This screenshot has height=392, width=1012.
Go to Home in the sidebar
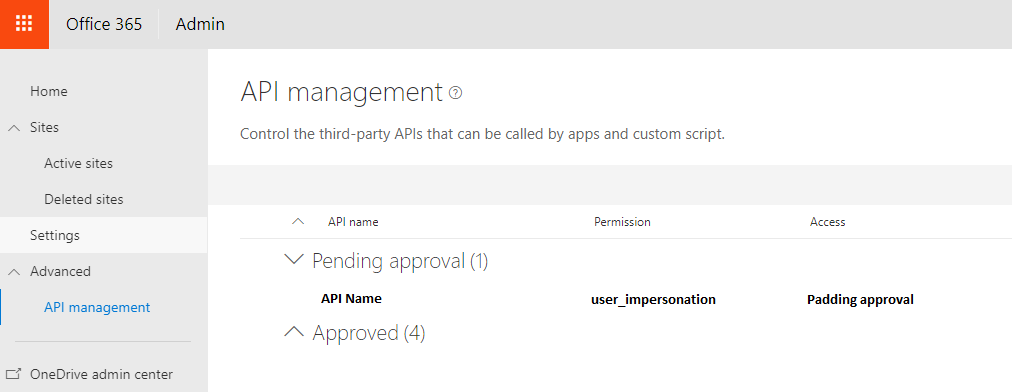(48, 92)
